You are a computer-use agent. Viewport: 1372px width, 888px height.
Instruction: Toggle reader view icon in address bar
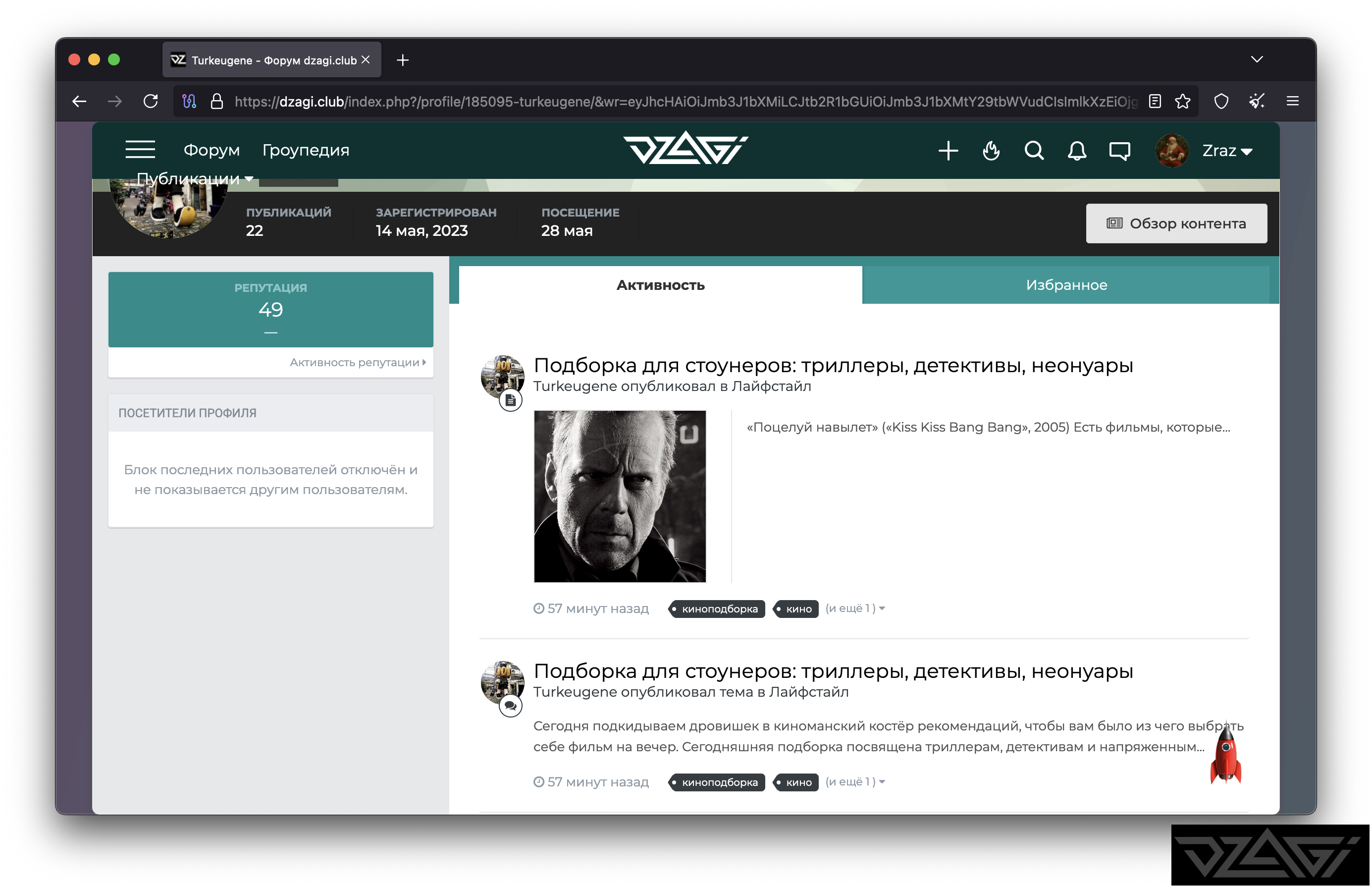1154,102
